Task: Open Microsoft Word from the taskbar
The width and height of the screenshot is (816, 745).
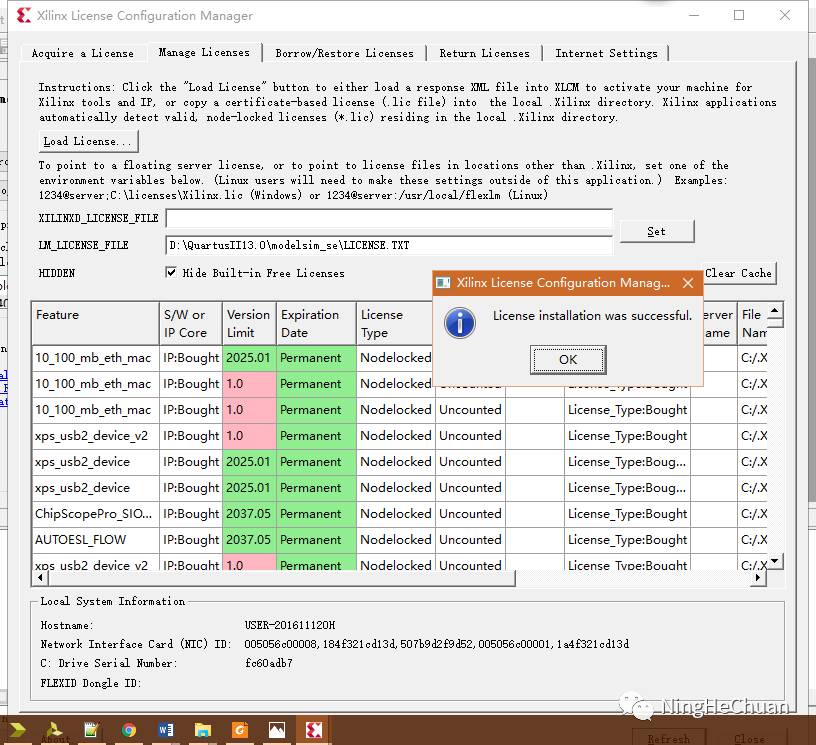Action: (166, 730)
